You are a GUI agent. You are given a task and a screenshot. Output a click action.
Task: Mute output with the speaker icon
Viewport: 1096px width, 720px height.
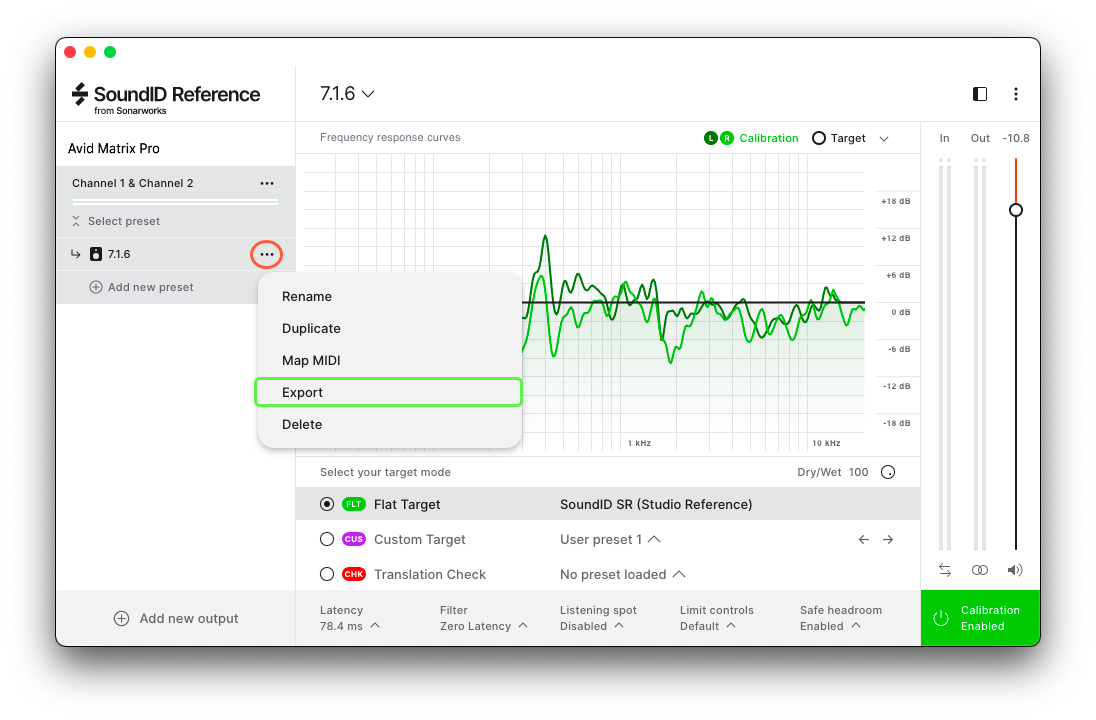point(1016,570)
